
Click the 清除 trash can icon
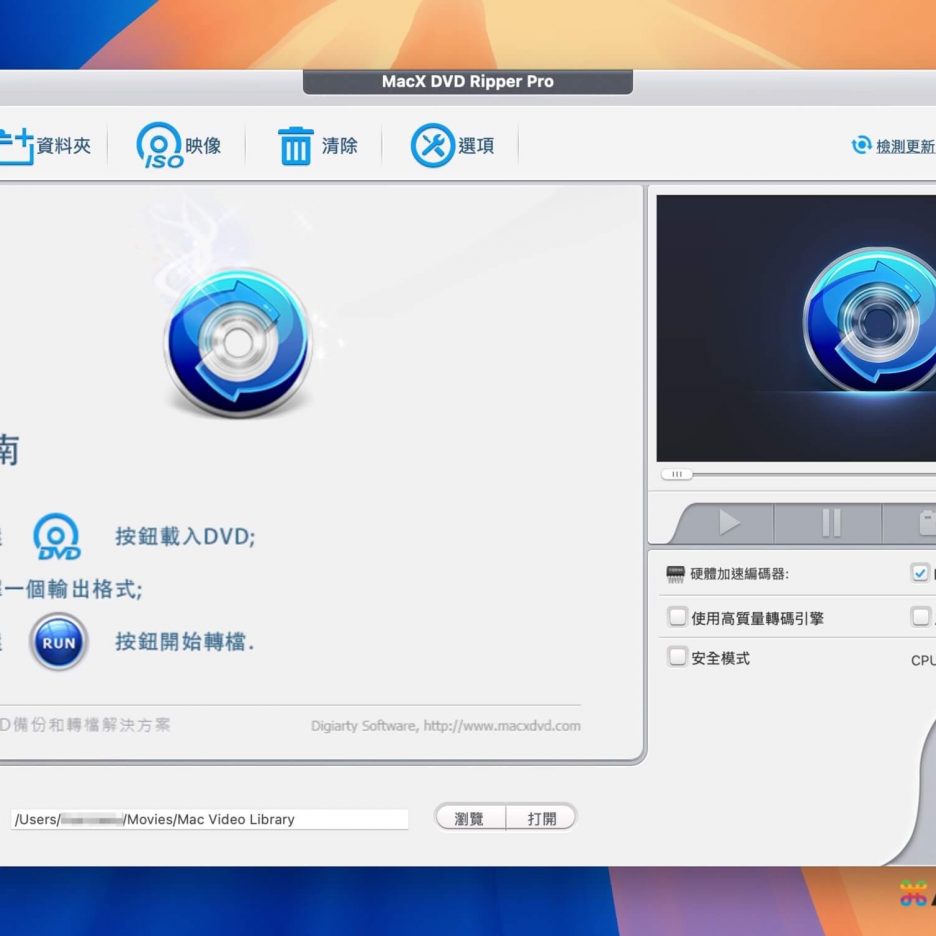click(295, 146)
